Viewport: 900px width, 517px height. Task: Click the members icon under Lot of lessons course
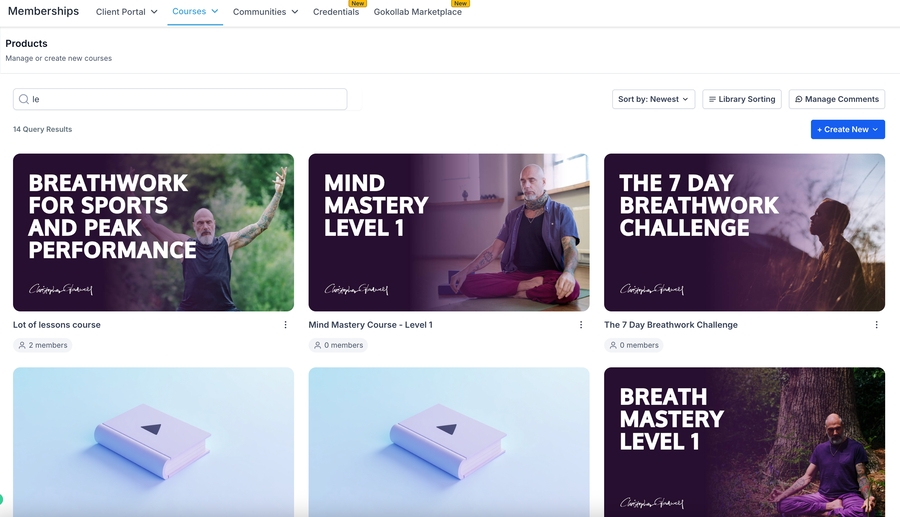[x=22, y=345]
